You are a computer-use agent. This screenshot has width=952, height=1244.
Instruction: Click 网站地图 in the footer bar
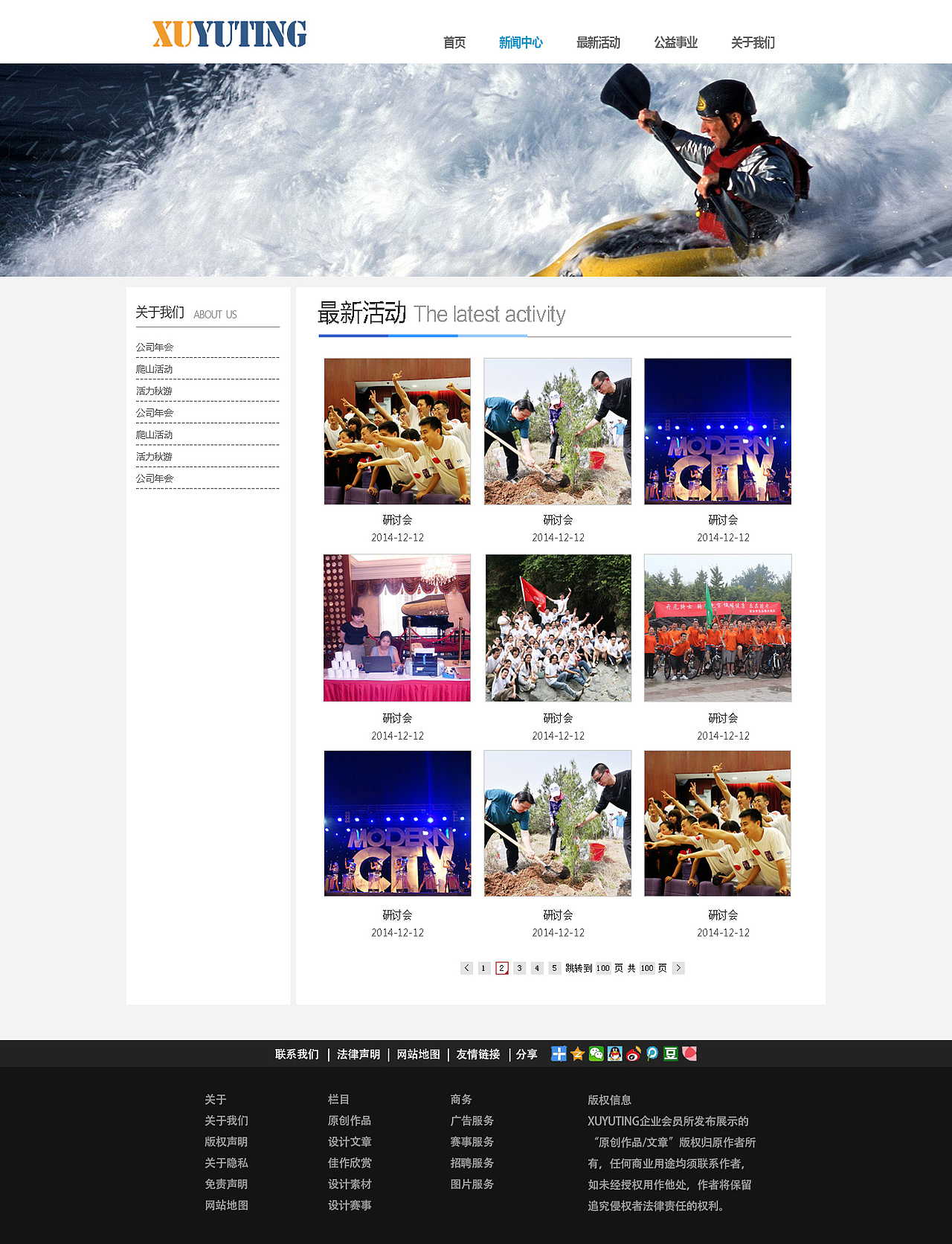[x=418, y=1054]
